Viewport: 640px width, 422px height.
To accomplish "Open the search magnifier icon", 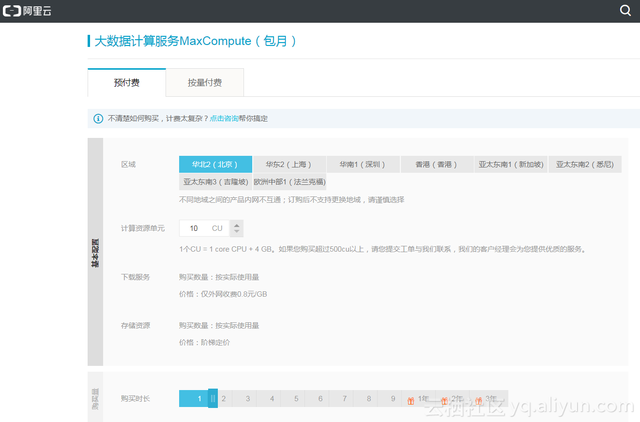I will coord(625,10).
